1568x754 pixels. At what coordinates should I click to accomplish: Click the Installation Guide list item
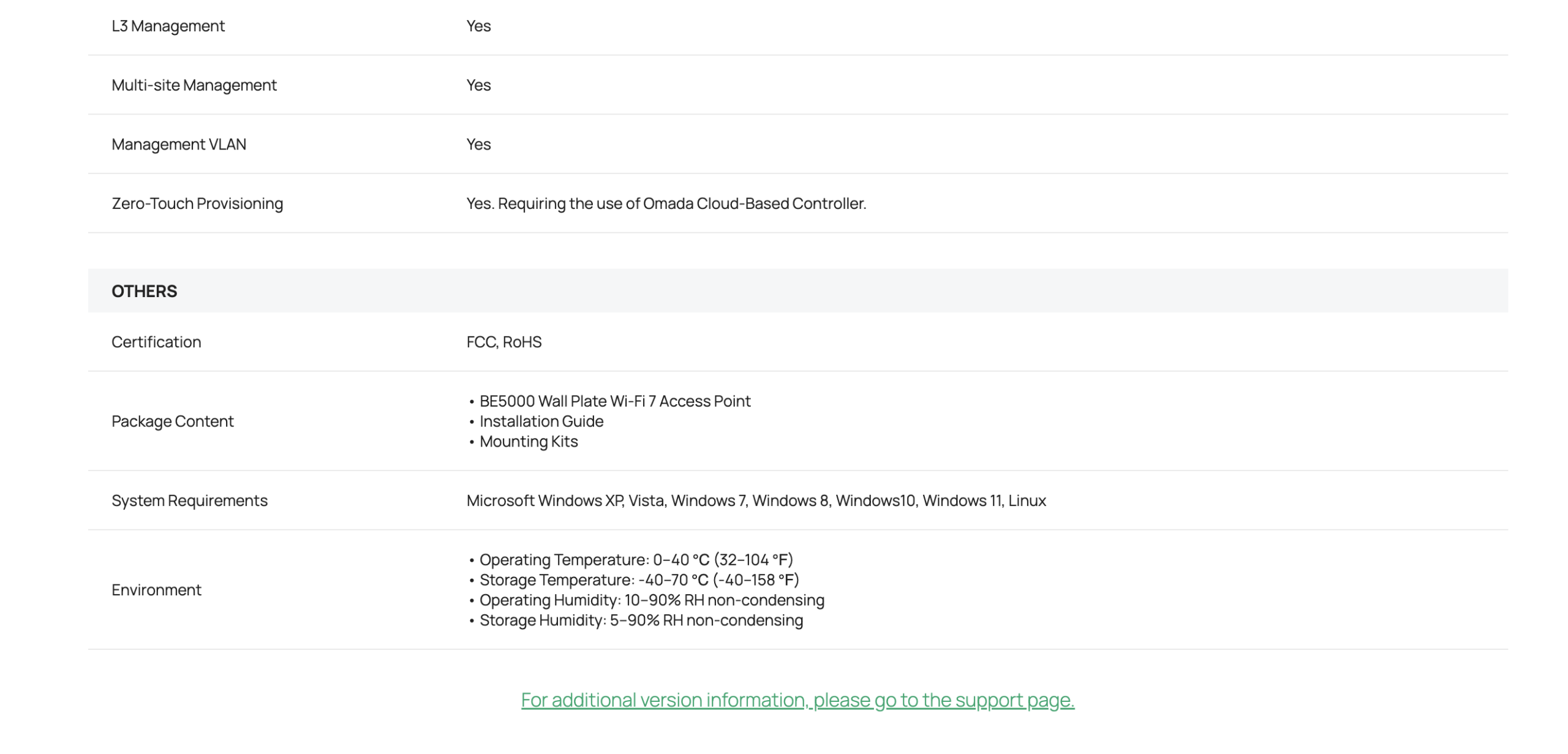click(x=541, y=421)
